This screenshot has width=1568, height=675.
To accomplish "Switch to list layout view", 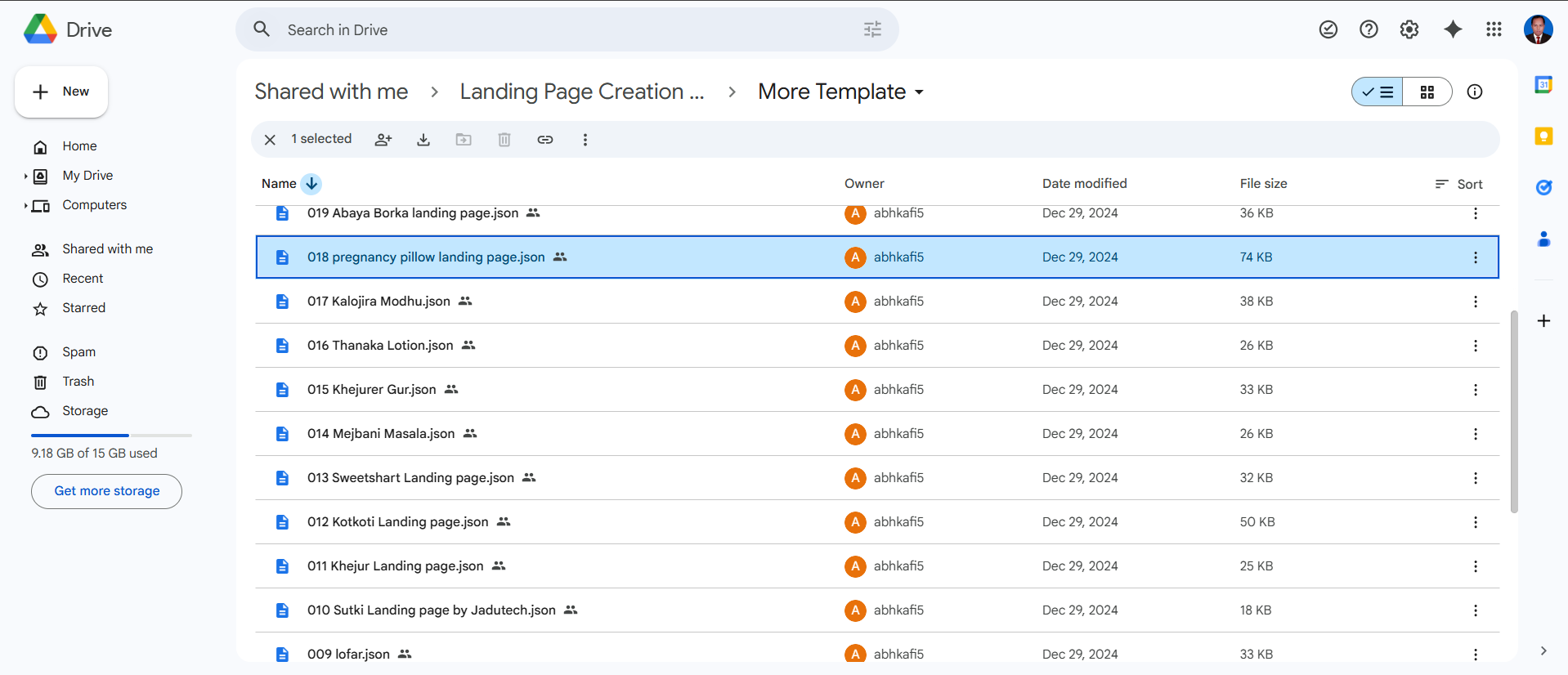I will [1378, 92].
